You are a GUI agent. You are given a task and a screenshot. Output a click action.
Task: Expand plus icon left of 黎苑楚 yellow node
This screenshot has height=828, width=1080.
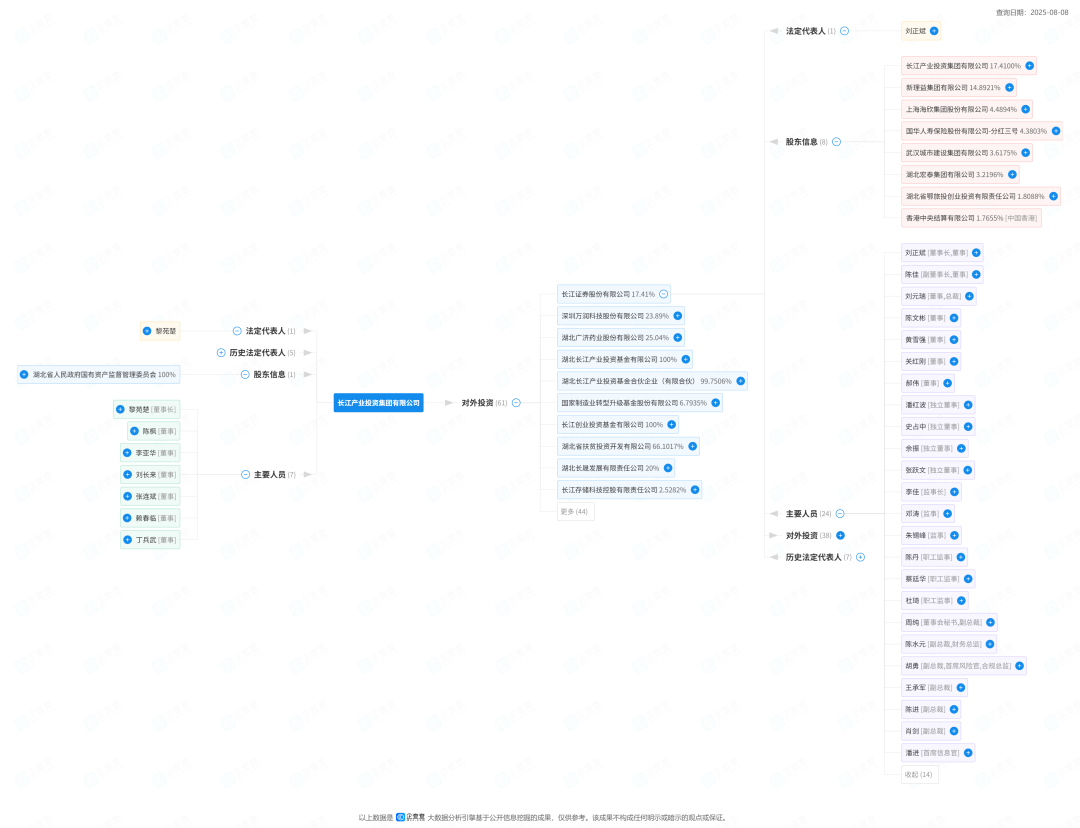coord(147,331)
